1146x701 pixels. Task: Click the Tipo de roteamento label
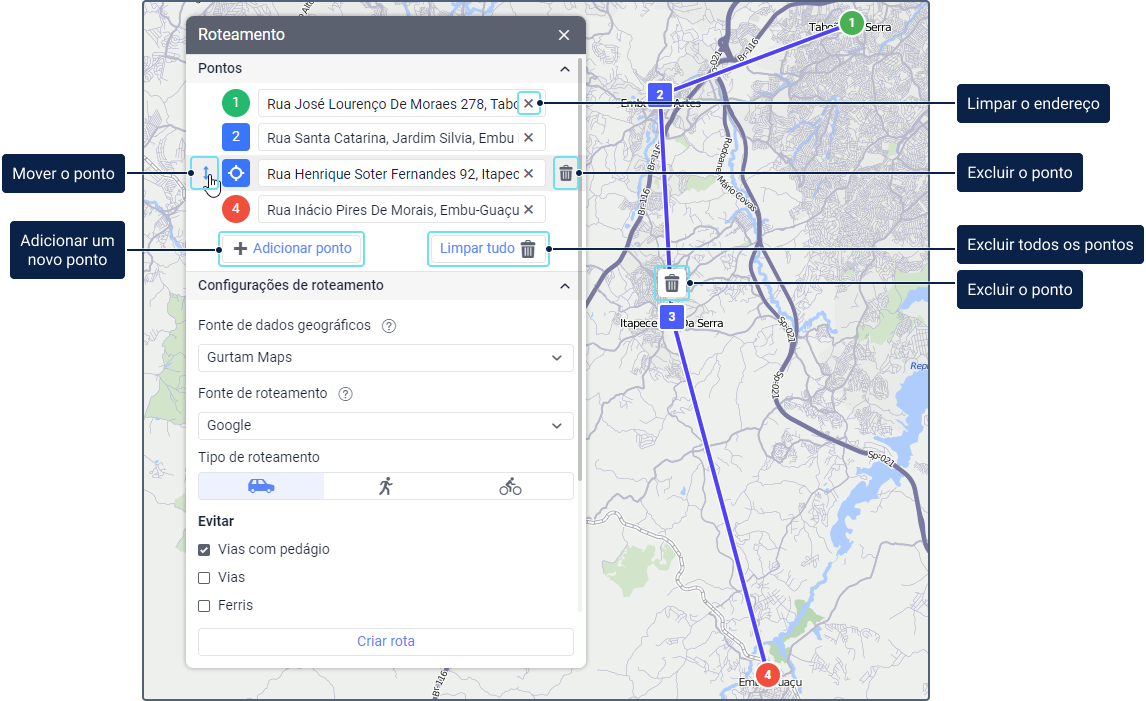(x=259, y=457)
